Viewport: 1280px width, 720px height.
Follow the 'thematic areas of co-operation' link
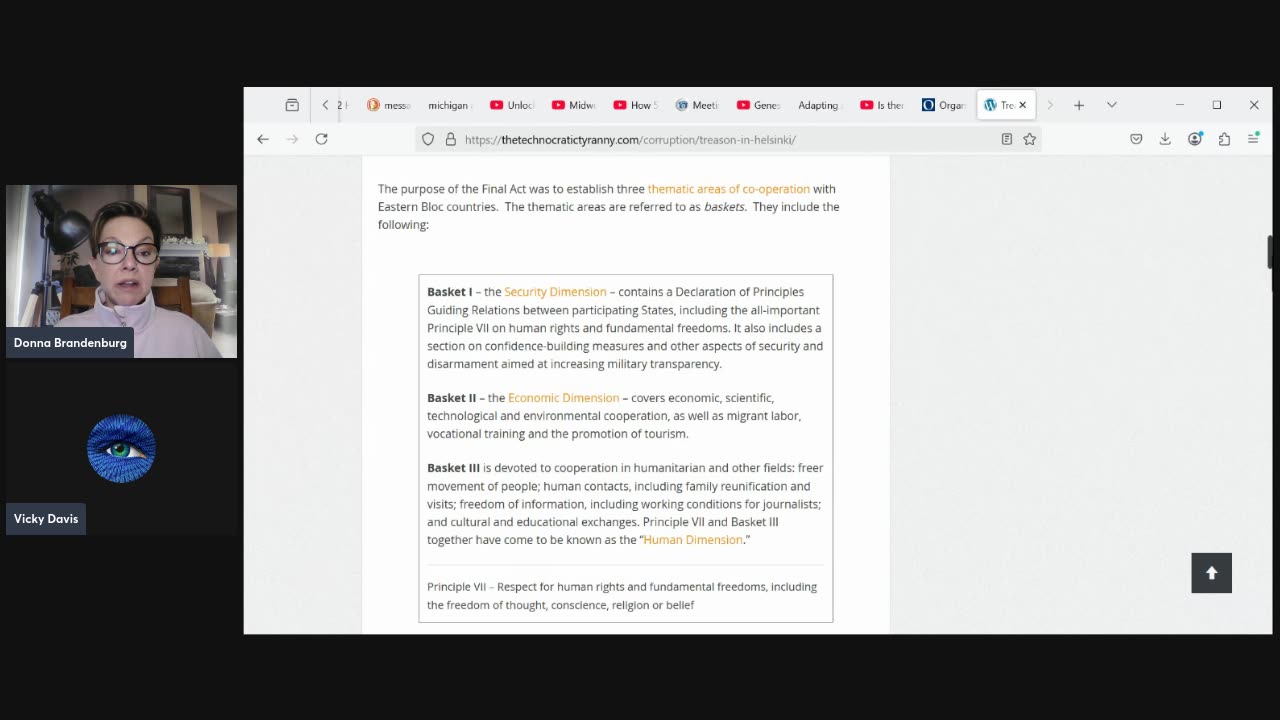click(729, 189)
